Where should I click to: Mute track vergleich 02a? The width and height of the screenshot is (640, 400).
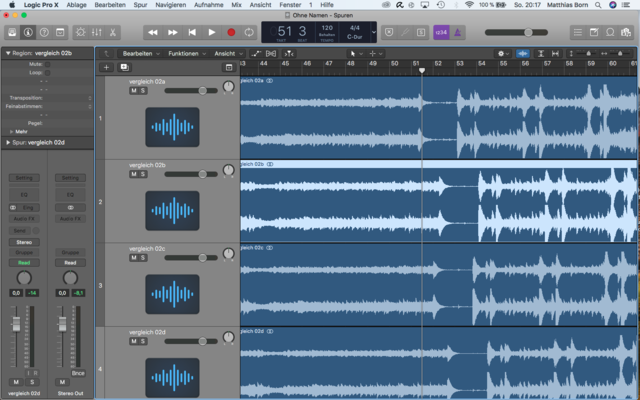pyautogui.click(x=133, y=91)
